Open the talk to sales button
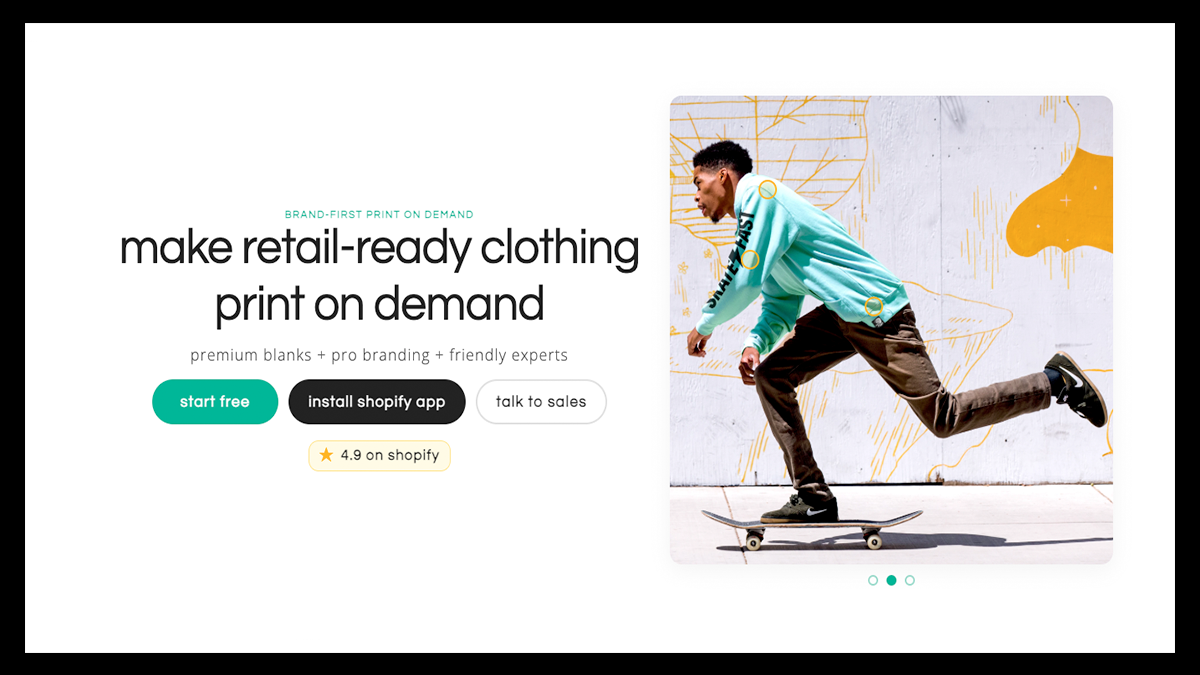 pyautogui.click(x=541, y=402)
